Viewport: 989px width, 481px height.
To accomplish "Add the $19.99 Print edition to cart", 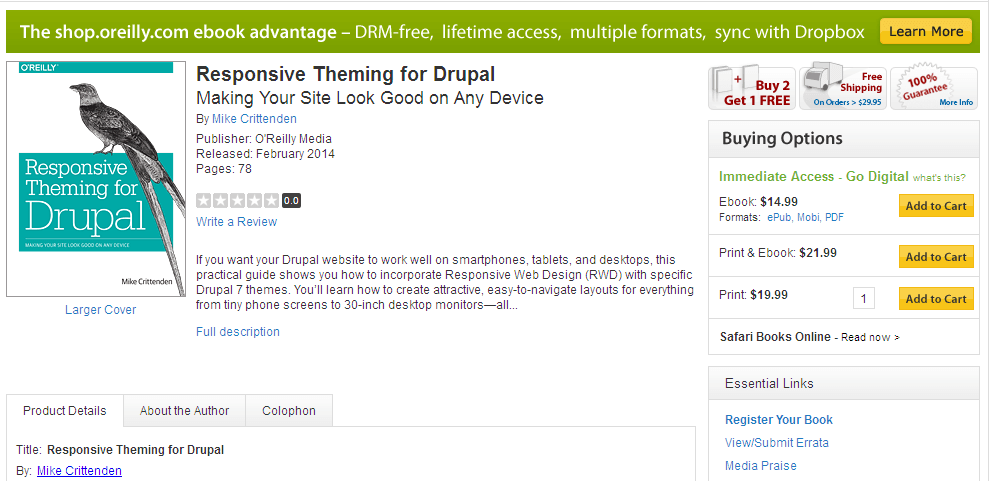I will click(935, 299).
